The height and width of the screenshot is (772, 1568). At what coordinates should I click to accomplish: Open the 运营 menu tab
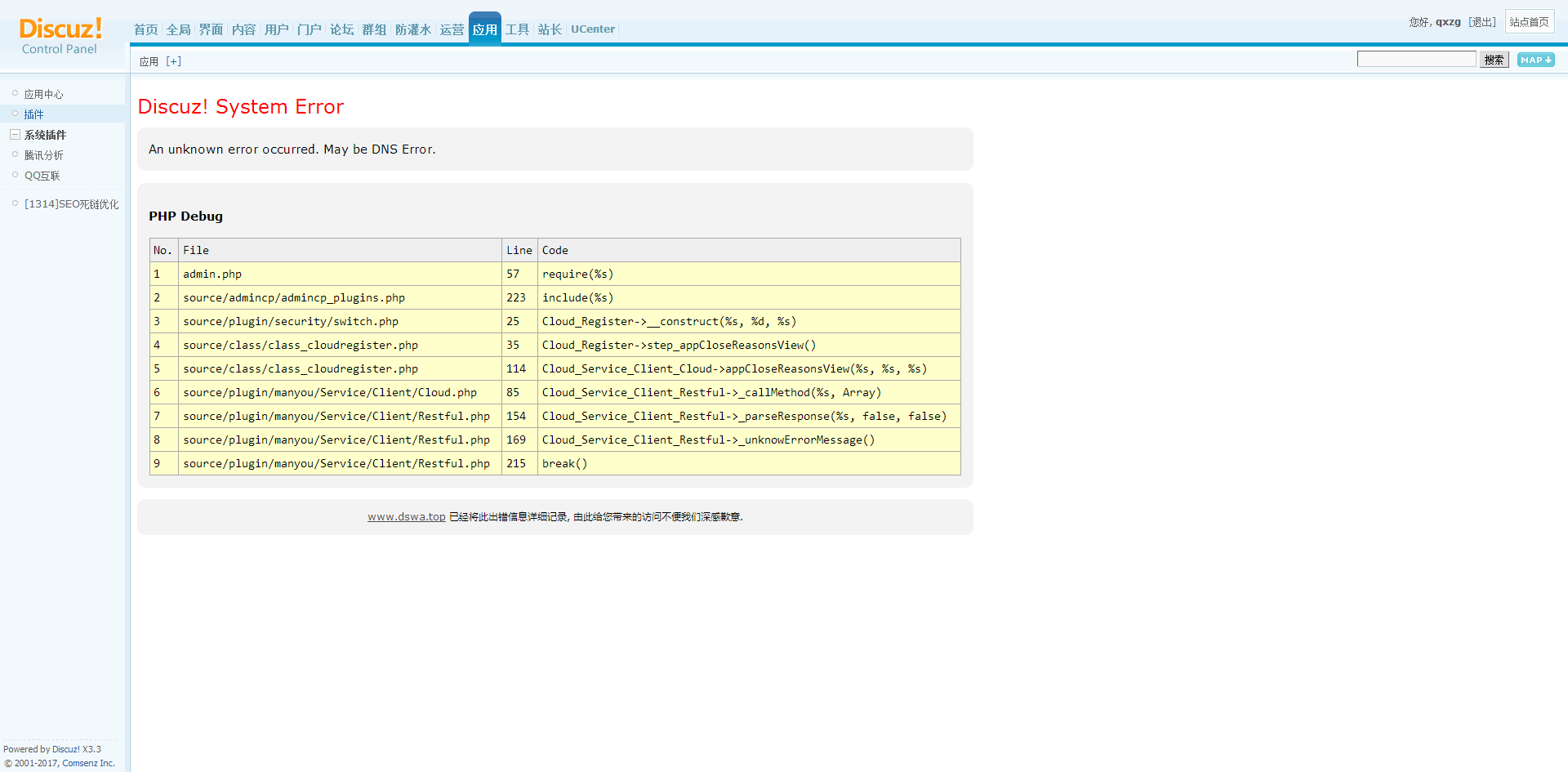pyautogui.click(x=452, y=29)
